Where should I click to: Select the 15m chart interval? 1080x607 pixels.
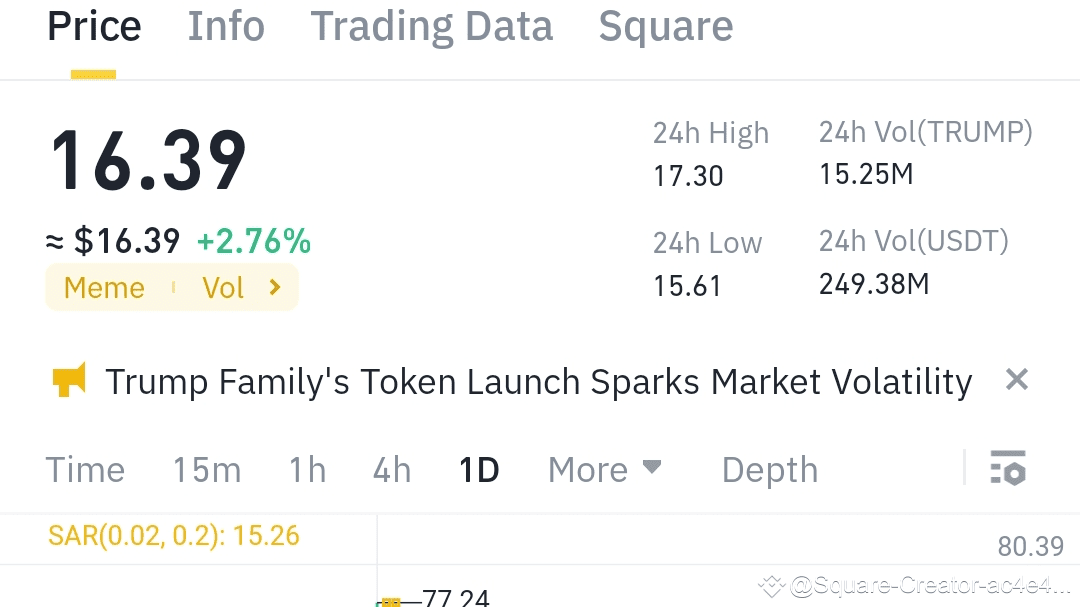point(207,470)
